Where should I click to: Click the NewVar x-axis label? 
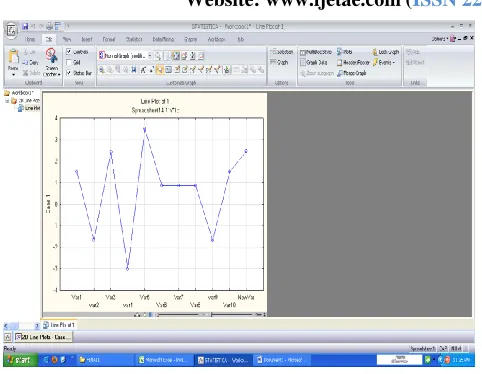click(x=246, y=297)
